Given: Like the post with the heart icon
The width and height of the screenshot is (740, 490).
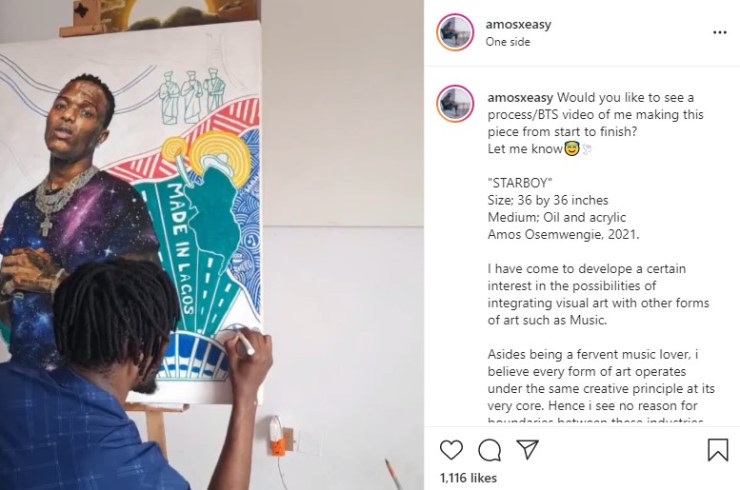Looking at the screenshot, I should [x=451, y=449].
